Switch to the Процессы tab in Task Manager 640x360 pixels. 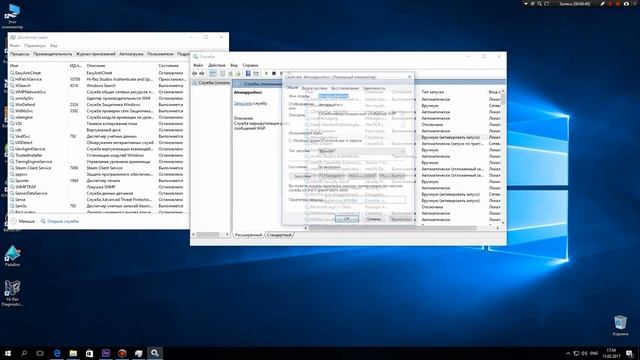coord(20,54)
